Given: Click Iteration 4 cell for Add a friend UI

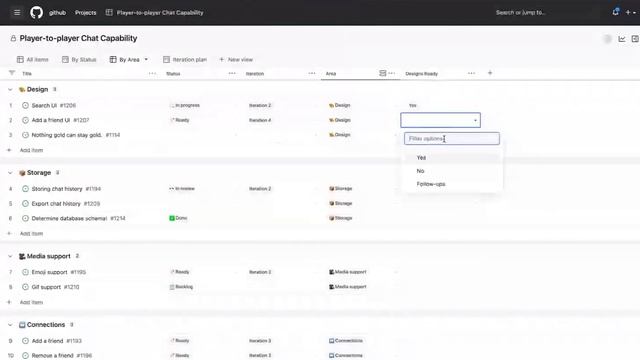Looking at the screenshot, I should tap(260, 120).
